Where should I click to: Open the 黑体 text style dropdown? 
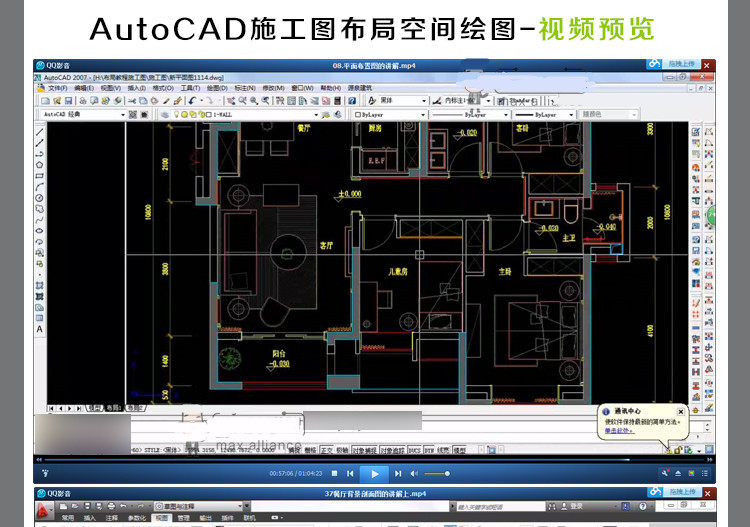click(402, 101)
